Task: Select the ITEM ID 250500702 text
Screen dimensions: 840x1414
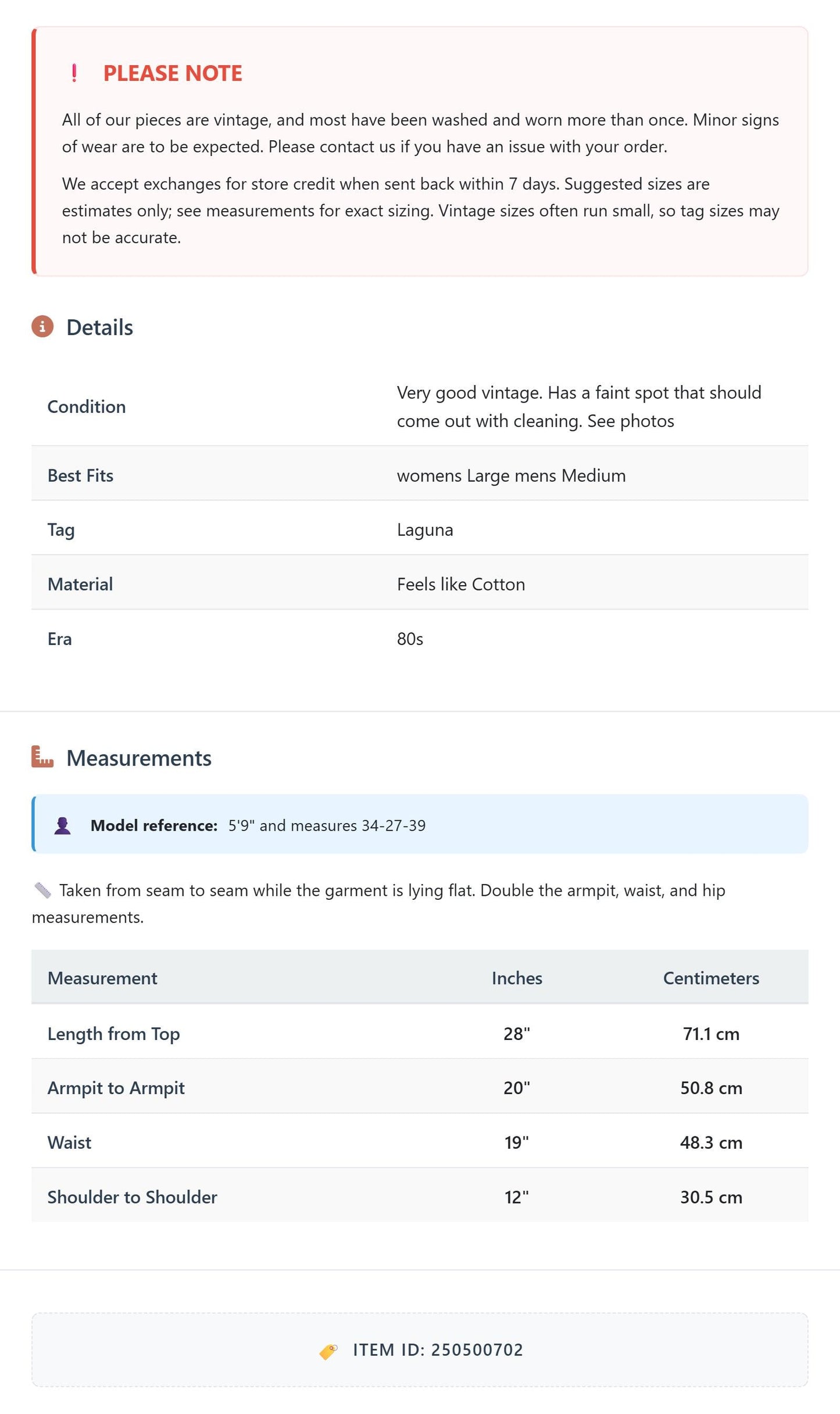Action: (438, 1350)
